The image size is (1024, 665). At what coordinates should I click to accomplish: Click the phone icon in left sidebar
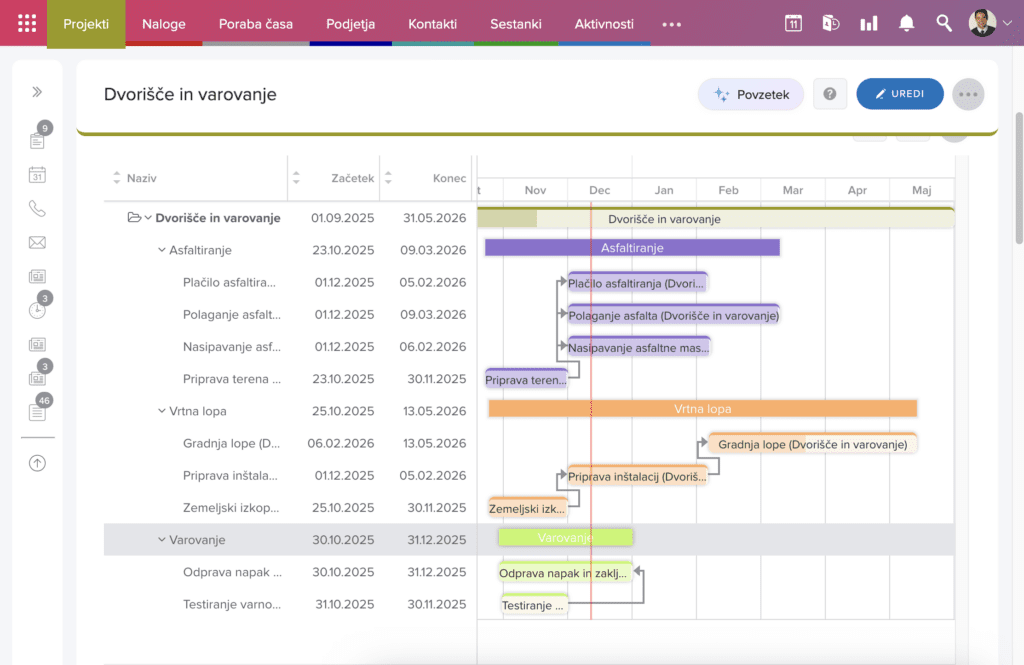tap(37, 209)
